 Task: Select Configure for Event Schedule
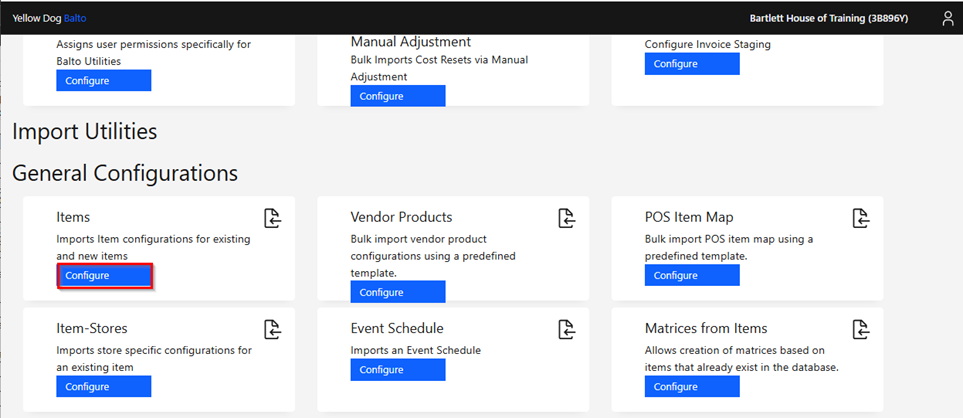[398, 370]
